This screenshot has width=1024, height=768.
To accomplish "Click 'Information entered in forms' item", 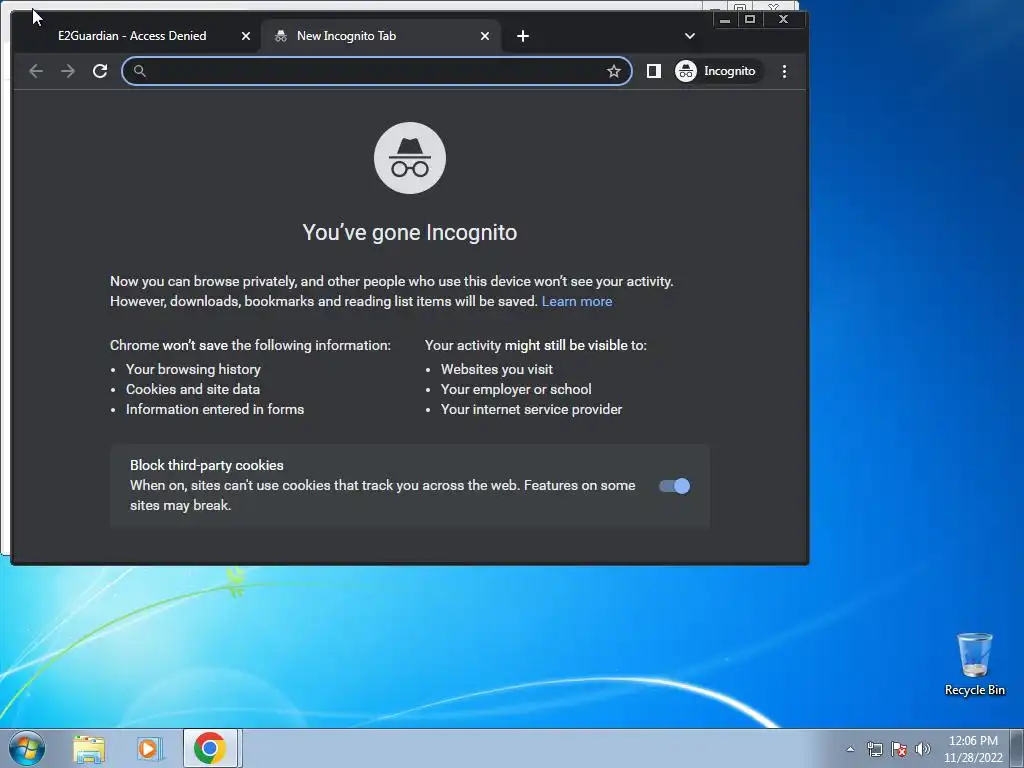I will tap(215, 409).
